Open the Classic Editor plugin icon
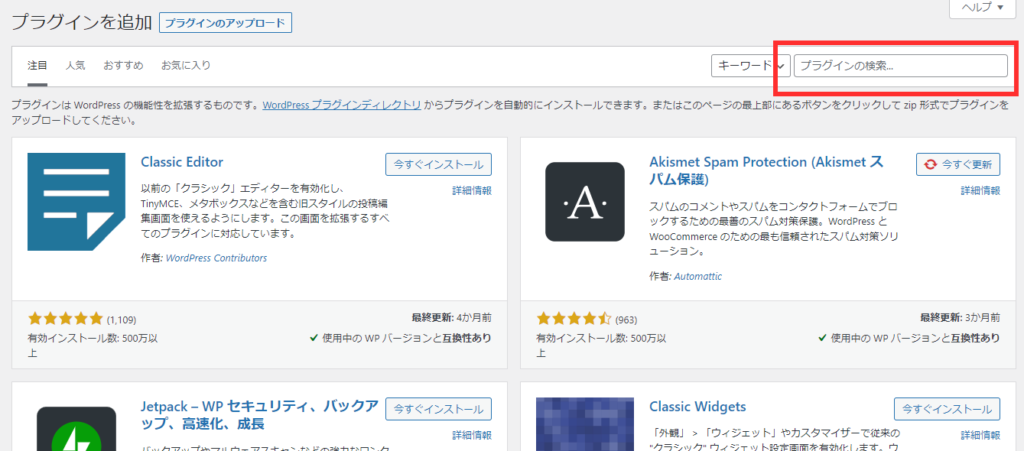The height and width of the screenshot is (451, 1024). pos(76,202)
